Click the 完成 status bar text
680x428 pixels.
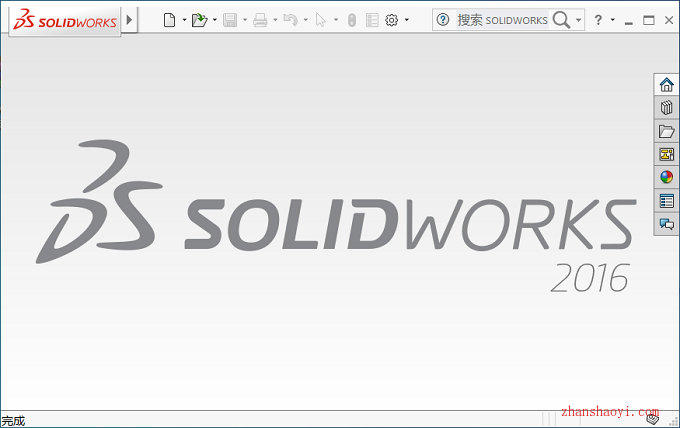(x=13, y=421)
